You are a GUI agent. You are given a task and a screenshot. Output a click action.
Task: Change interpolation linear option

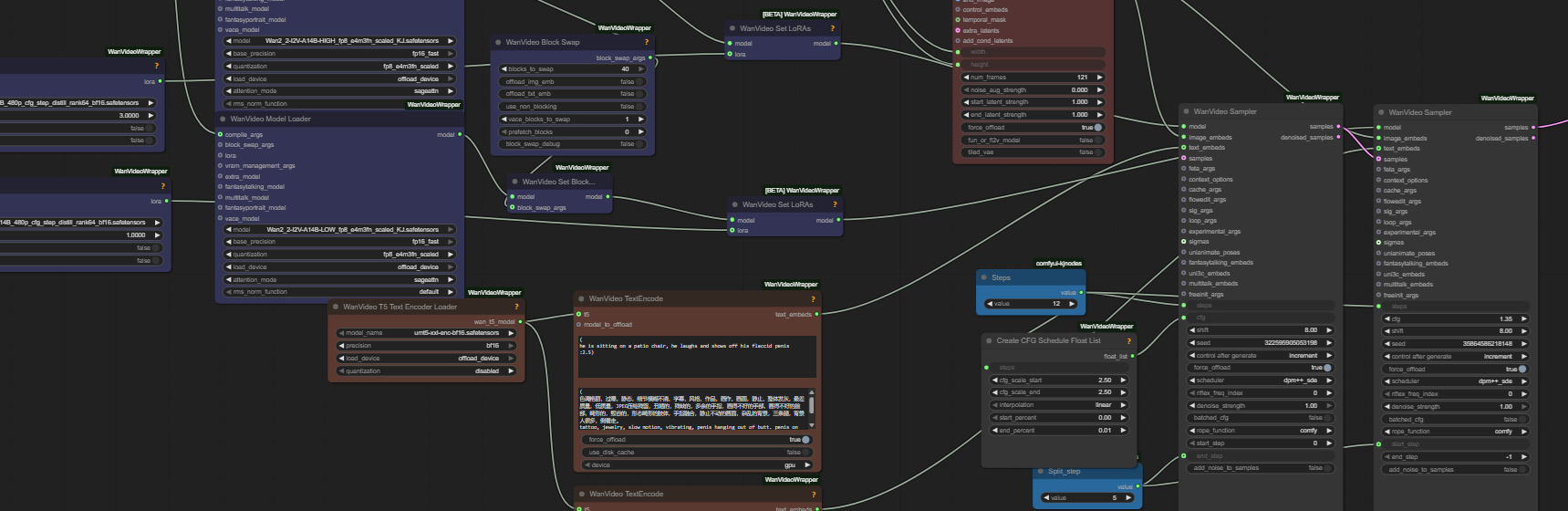pyautogui.click(x=1059, y=405)
